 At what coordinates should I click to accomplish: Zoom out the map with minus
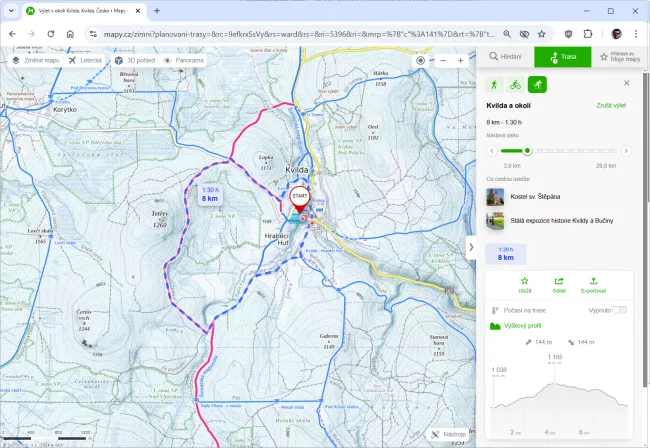click(442, 60)
